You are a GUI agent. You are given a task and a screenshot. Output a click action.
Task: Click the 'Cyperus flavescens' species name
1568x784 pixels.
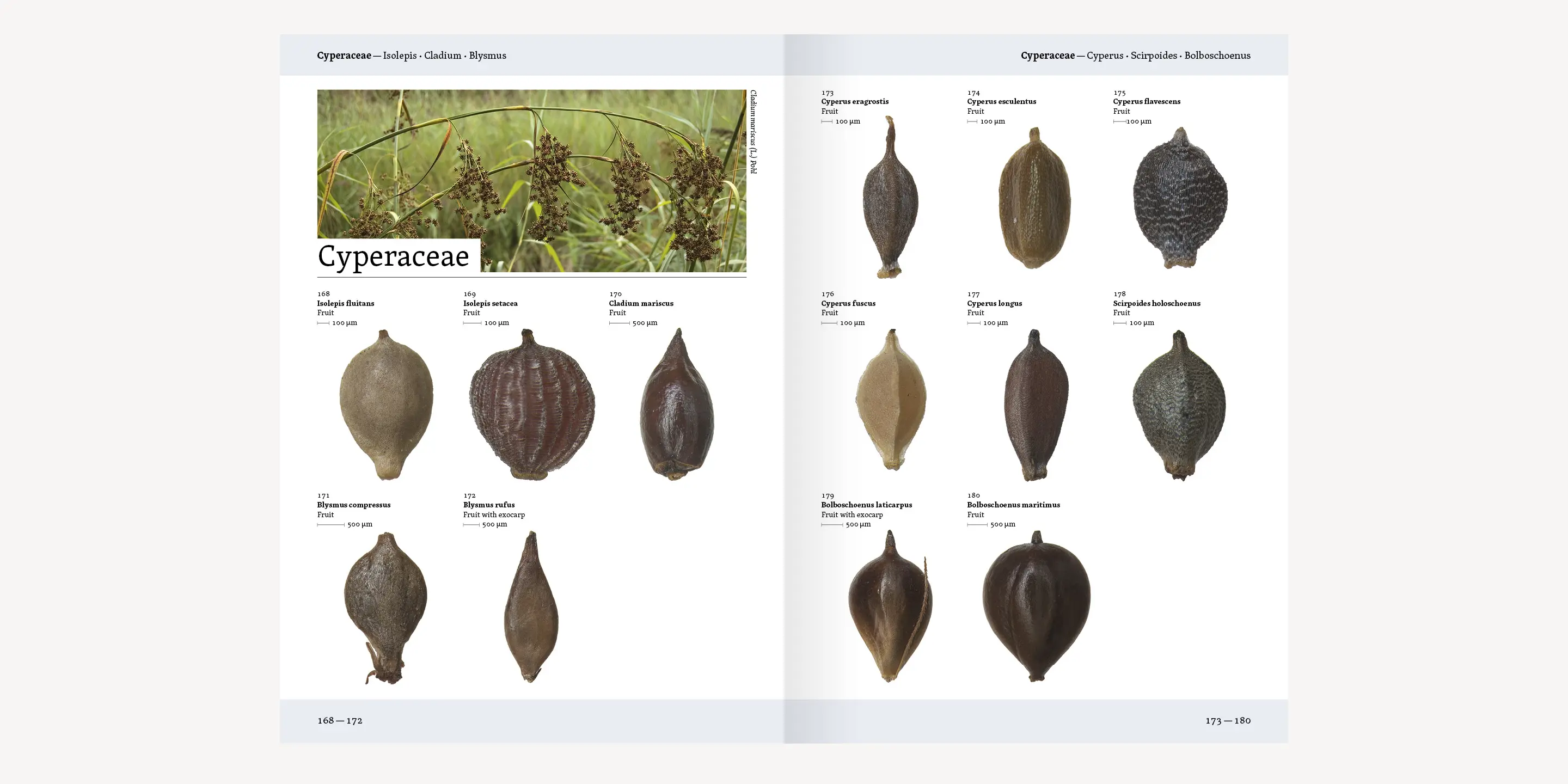pos(1146,102)
